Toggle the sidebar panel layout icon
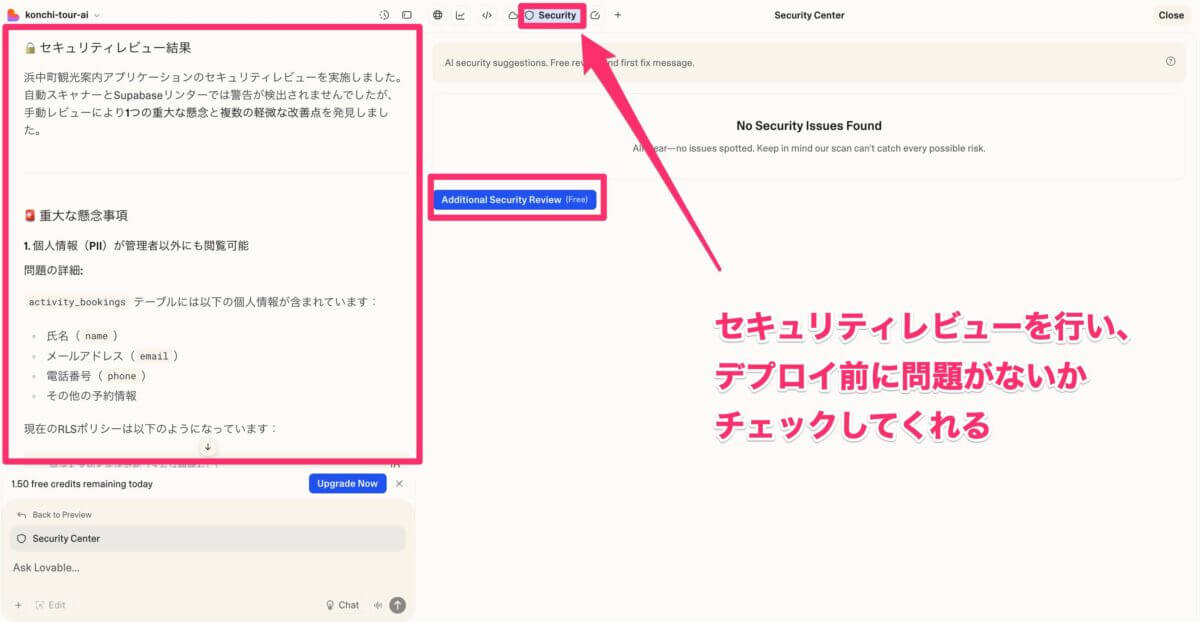The width and height of the screenshot is (1200, 622). point(407,15)
